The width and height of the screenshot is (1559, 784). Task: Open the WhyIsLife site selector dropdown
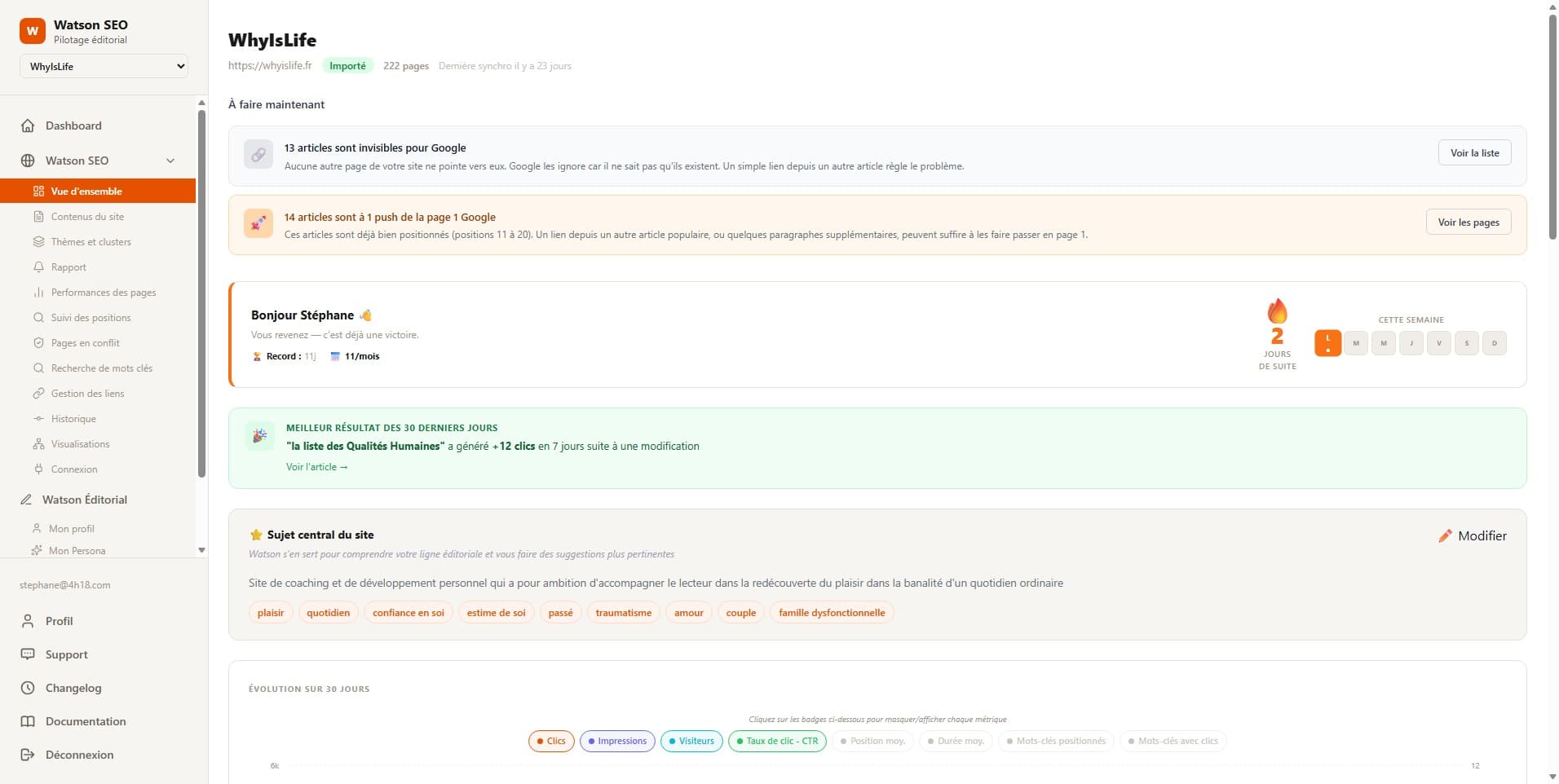point(104,66)
